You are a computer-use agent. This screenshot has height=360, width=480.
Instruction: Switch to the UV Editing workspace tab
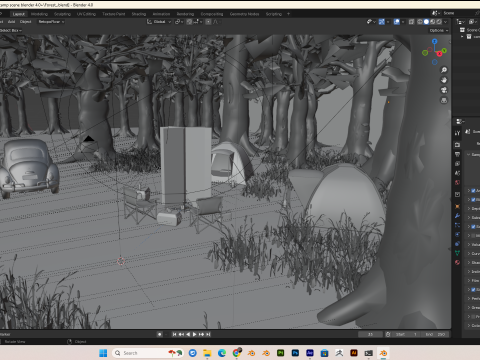point(86,14)
